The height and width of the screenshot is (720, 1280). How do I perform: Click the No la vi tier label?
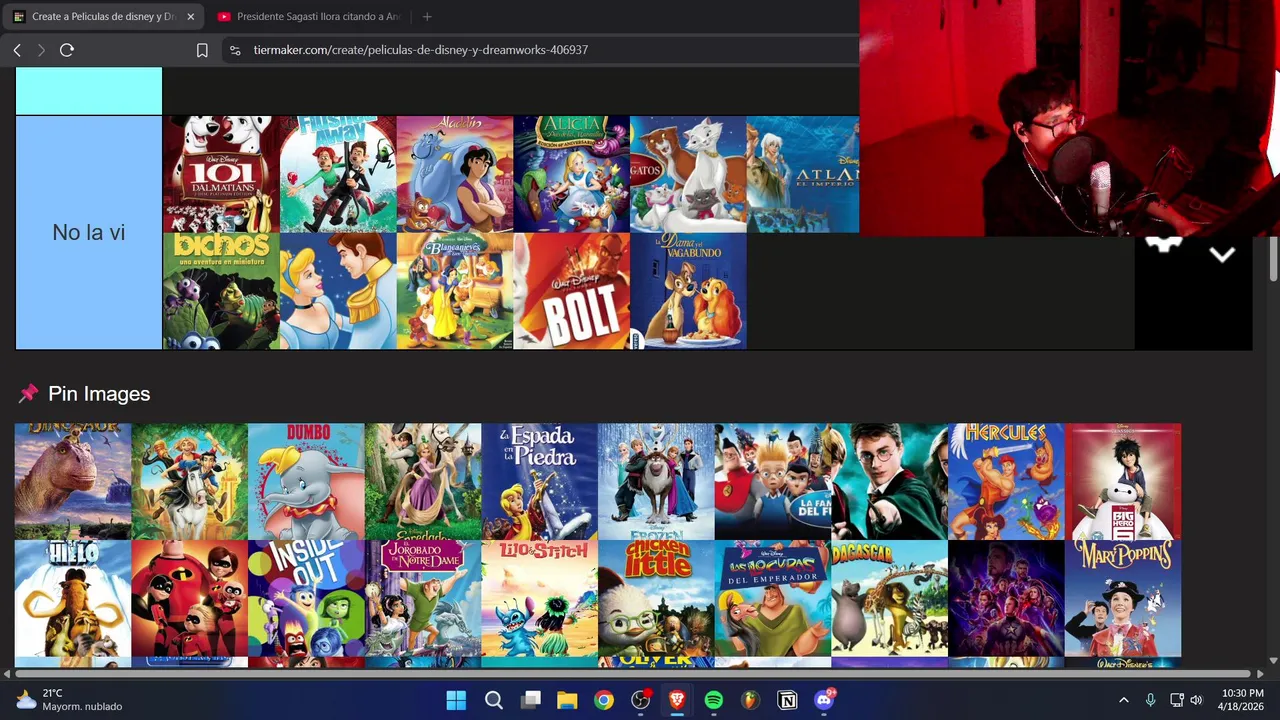tap(89, 232)
